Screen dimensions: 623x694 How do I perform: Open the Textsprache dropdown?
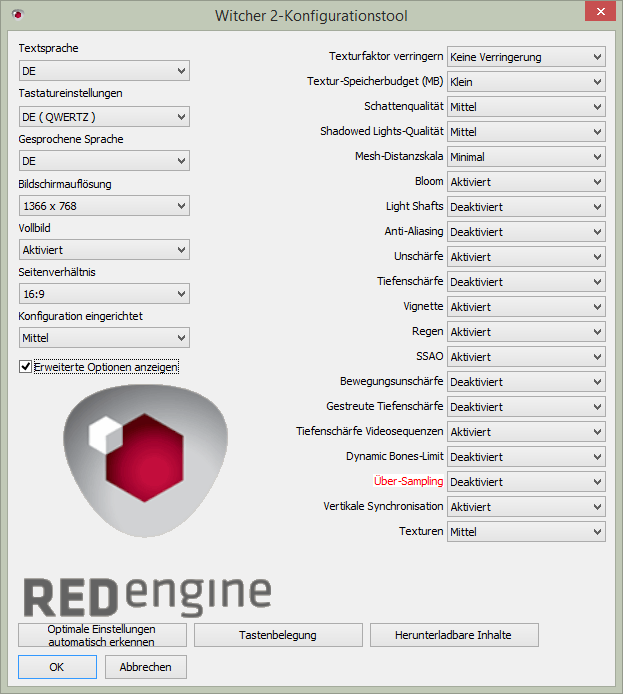(x=104, y=71)
